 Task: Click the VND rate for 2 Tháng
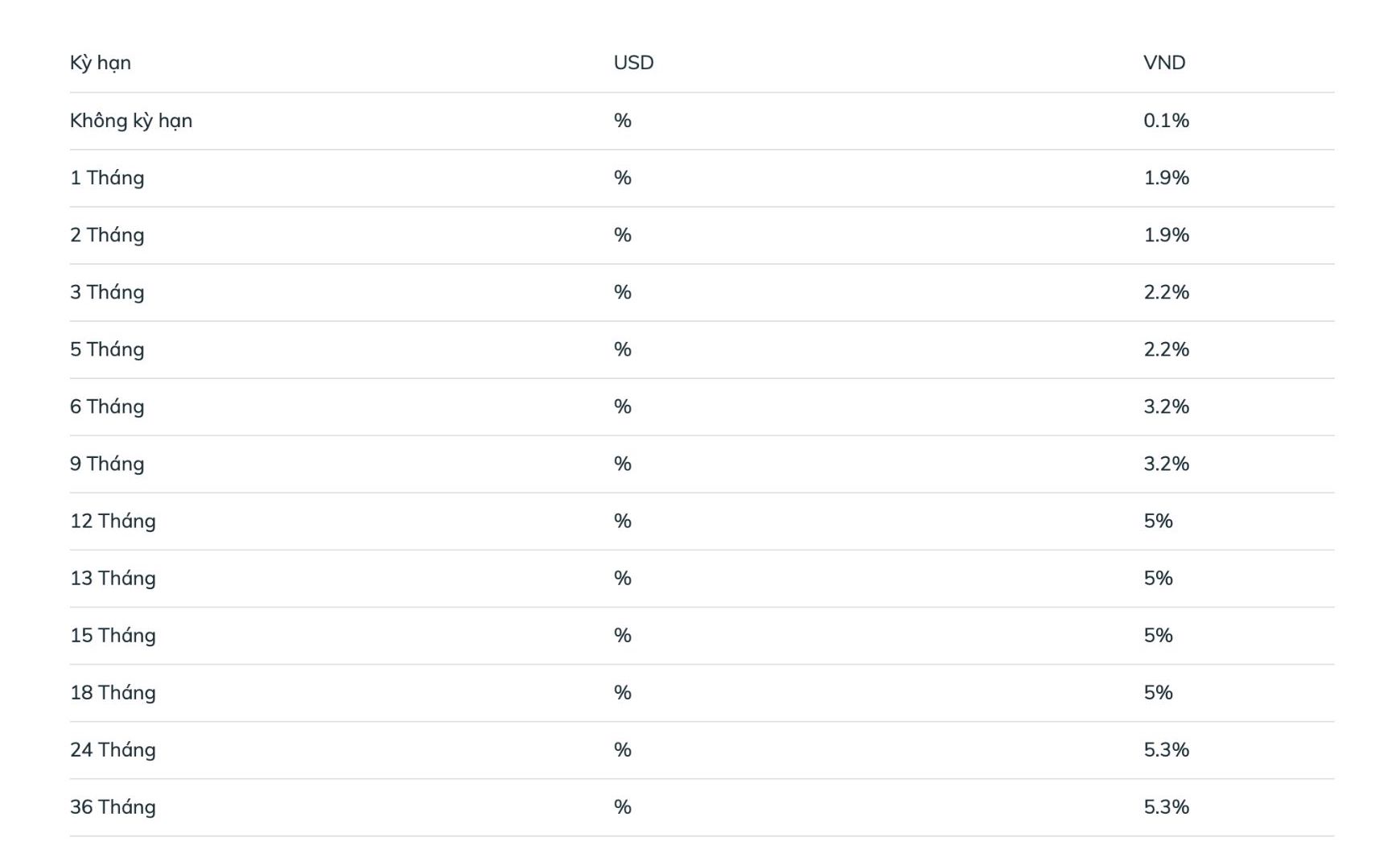coord(1166,235)
